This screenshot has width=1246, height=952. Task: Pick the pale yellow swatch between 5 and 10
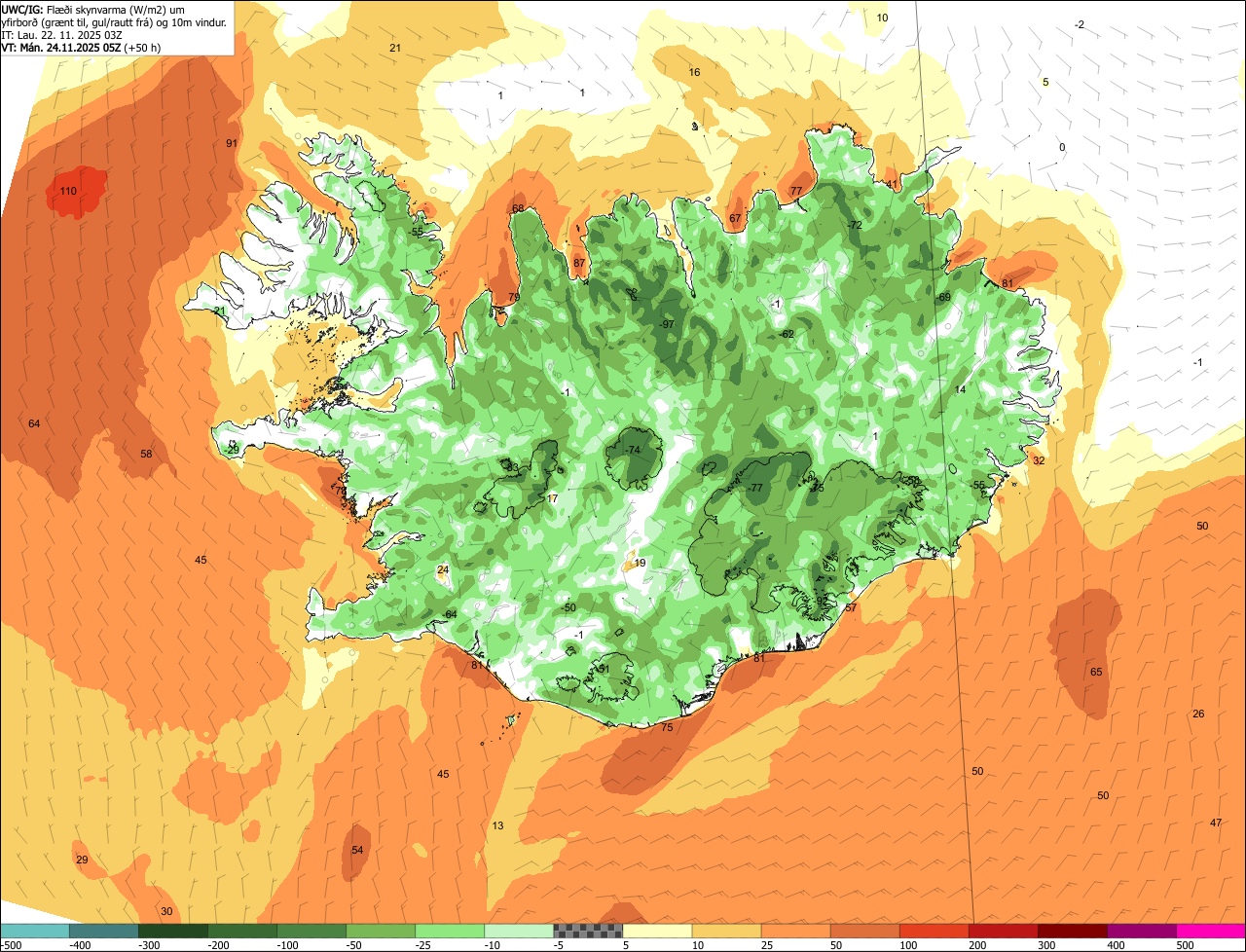tap(657, 931)
